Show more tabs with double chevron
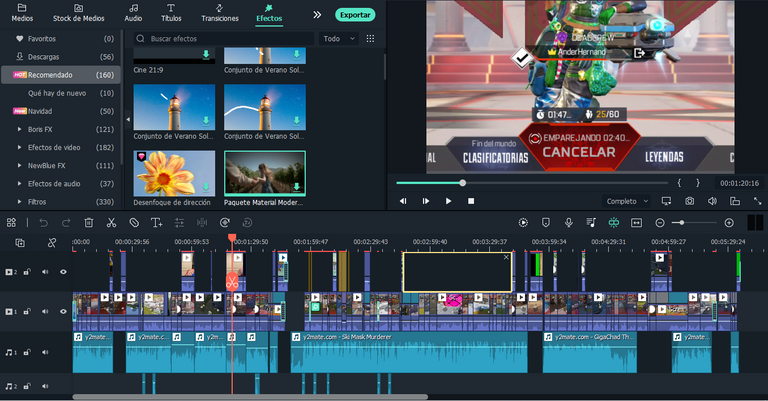768x401 pixels. coord(317,15)
